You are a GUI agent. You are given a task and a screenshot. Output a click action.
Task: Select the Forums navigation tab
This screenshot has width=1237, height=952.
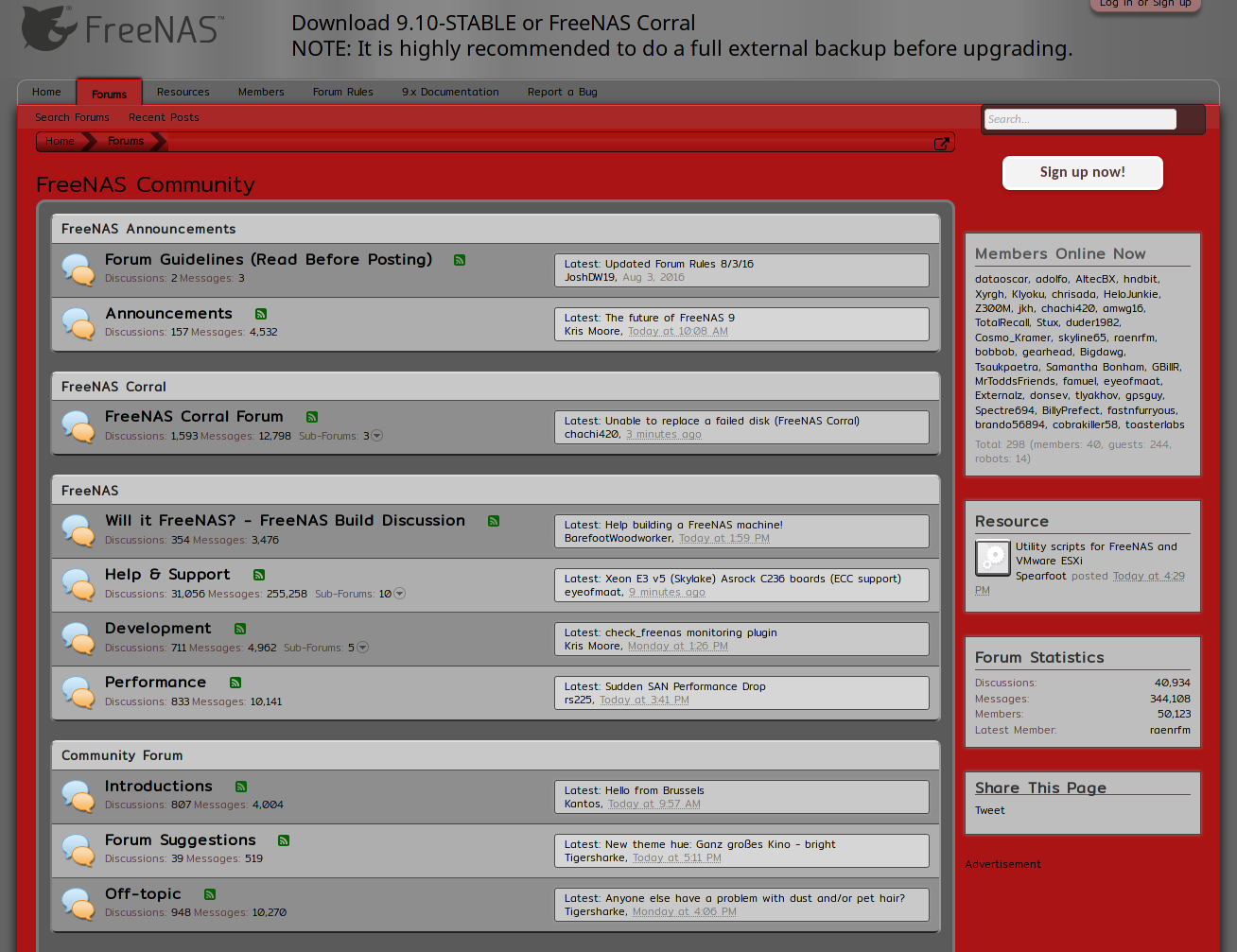click(x=109, y=93)
